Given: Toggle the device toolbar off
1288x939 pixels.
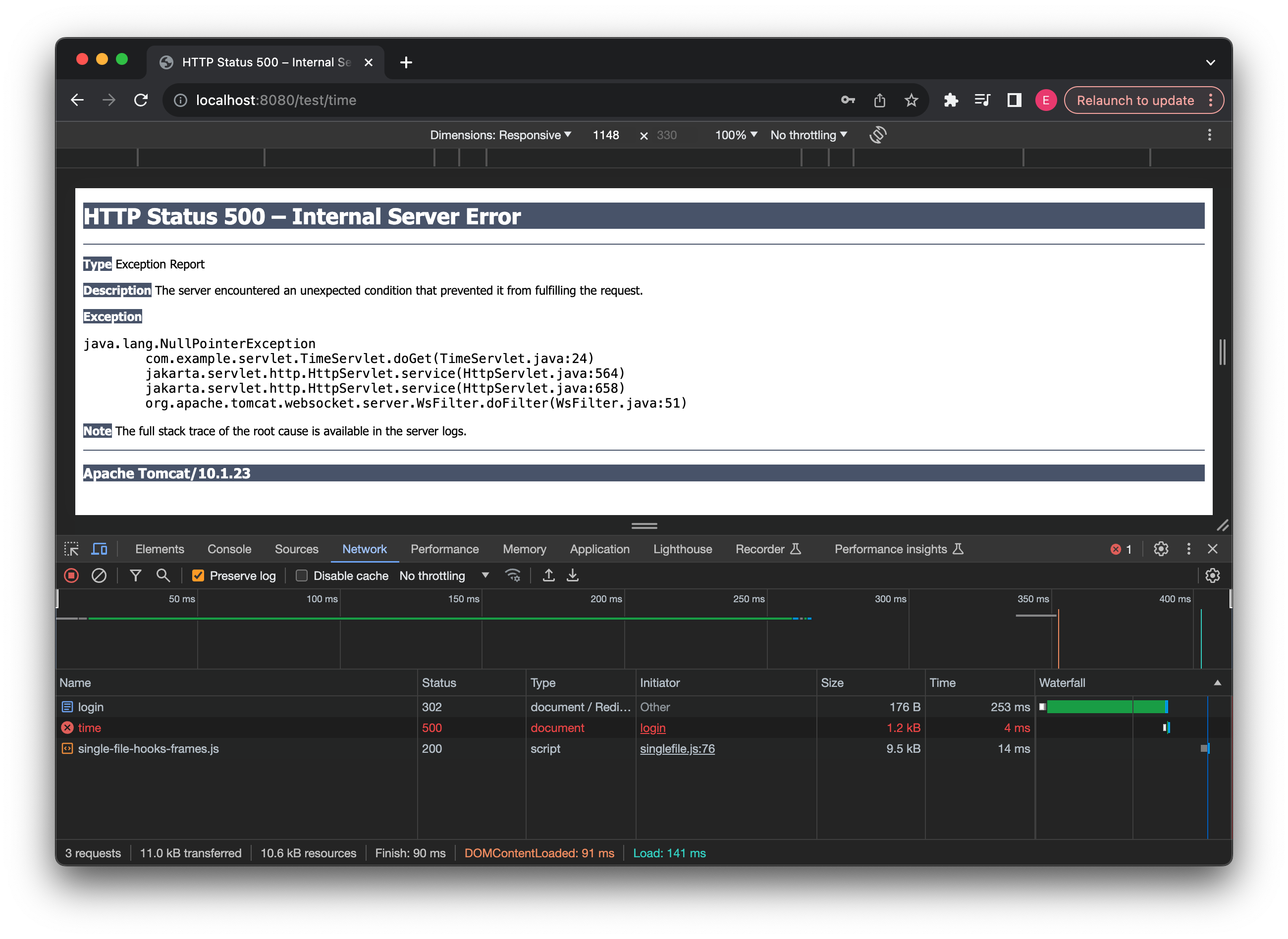Looking at the screenshot, I should [99, 549].
